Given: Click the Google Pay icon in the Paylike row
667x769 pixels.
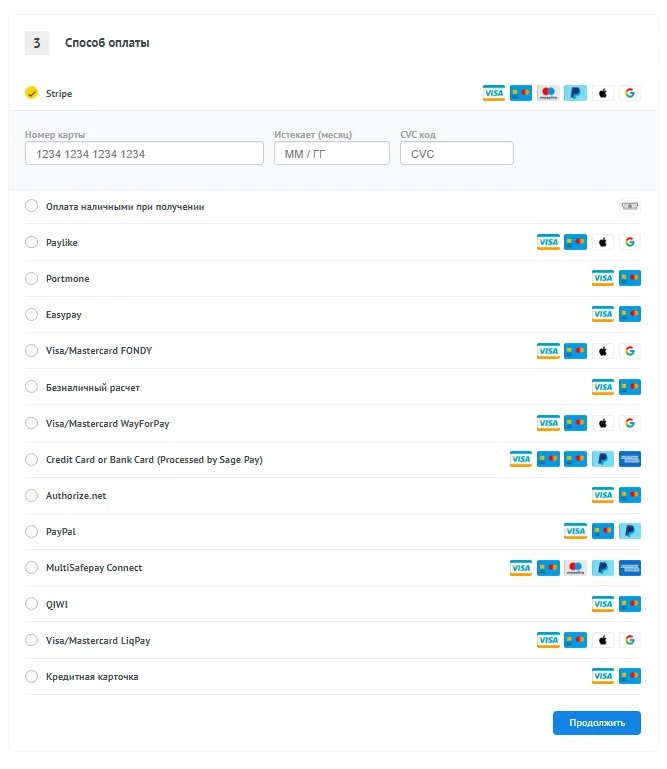Looking at the screenshot, I should click(629, 242).
